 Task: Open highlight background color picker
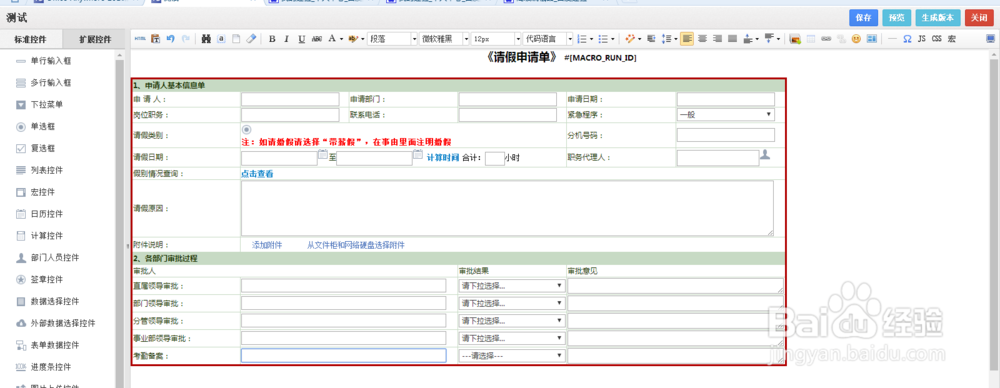353,39
